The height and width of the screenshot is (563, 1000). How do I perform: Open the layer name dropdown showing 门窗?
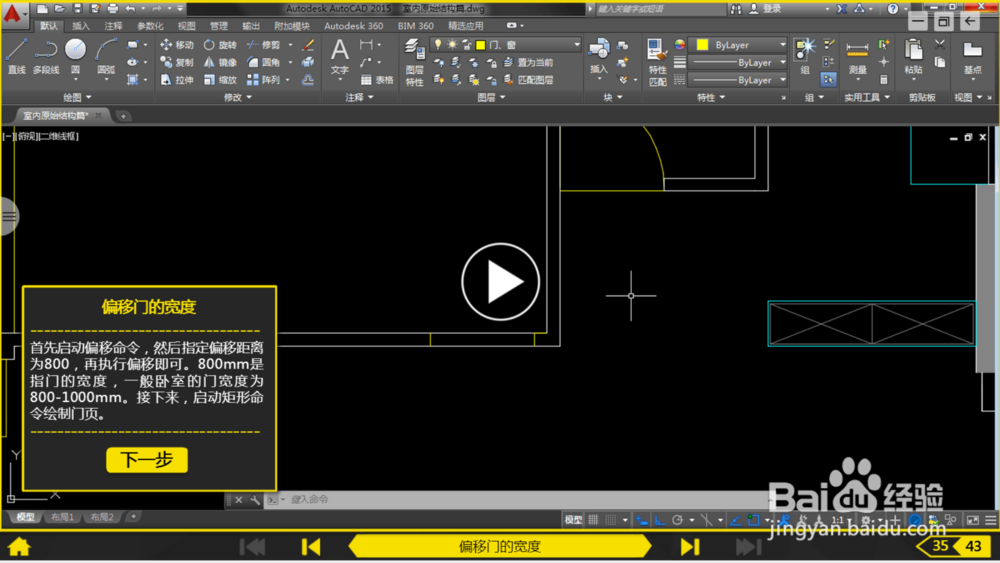click(506, 45)
